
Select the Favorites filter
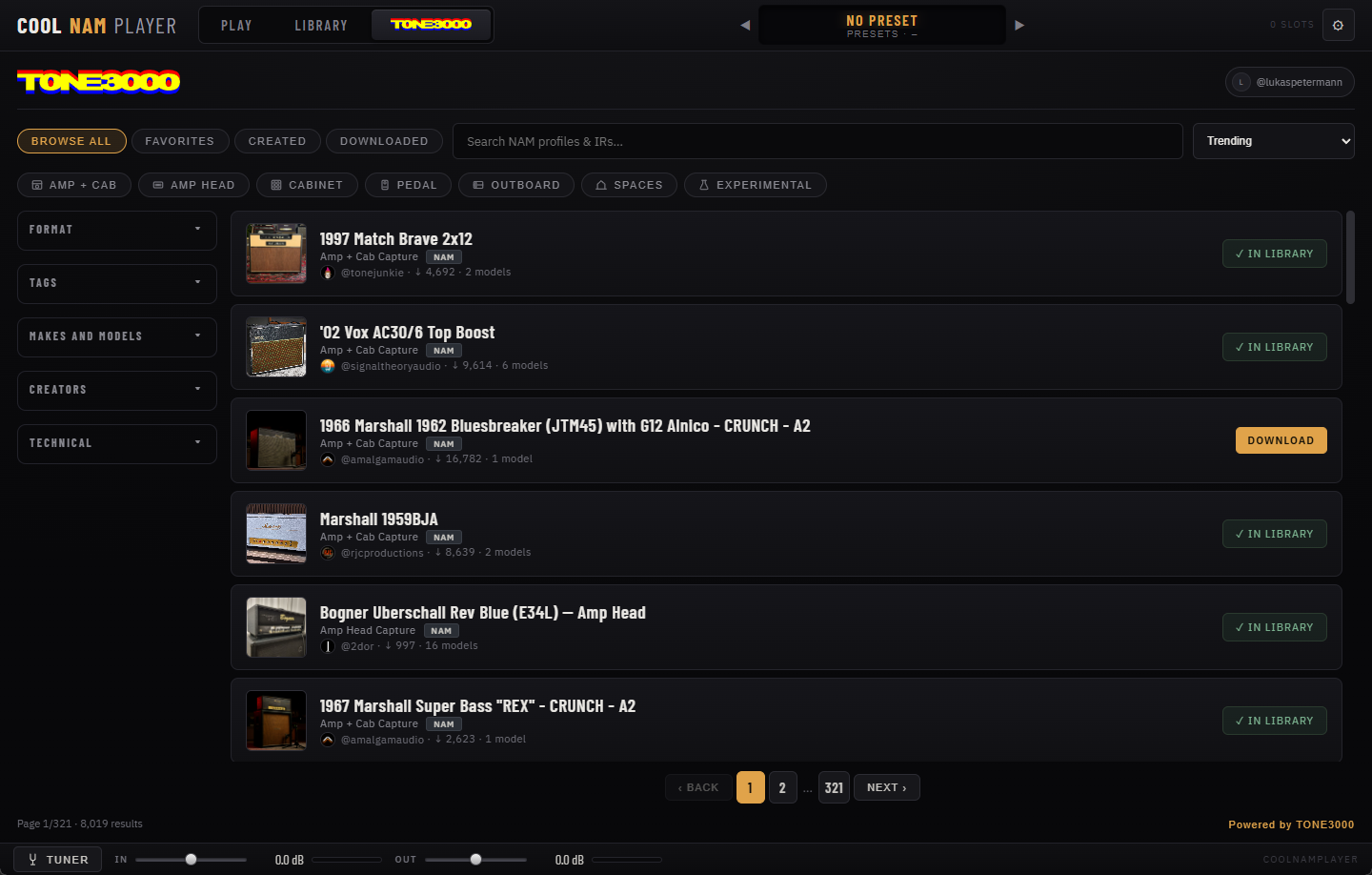point(180,141)
